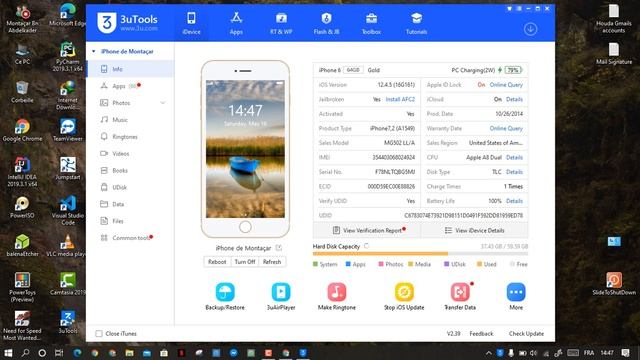Click the Install AFC2 link
Screen dimensions: 640x360
[400, 99]
